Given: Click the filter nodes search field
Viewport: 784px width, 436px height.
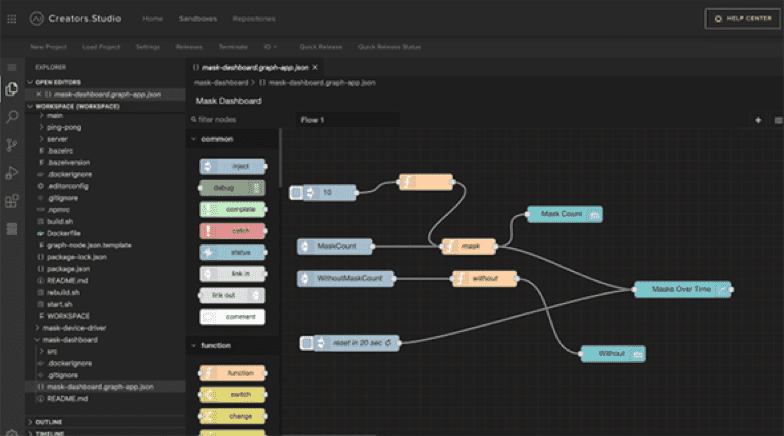Looking at the screenshot, I should pos(235,120).
